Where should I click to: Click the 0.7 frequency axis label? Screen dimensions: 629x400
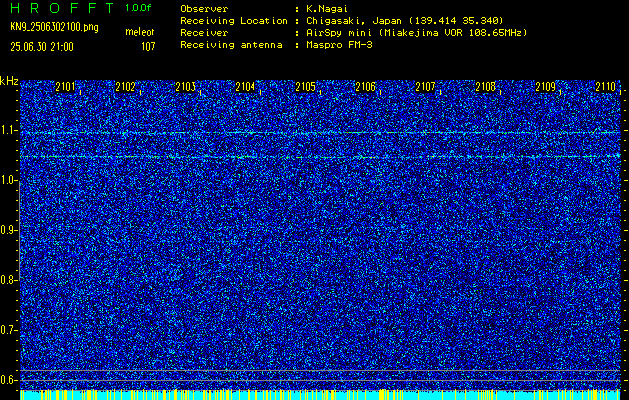(8, 330)
